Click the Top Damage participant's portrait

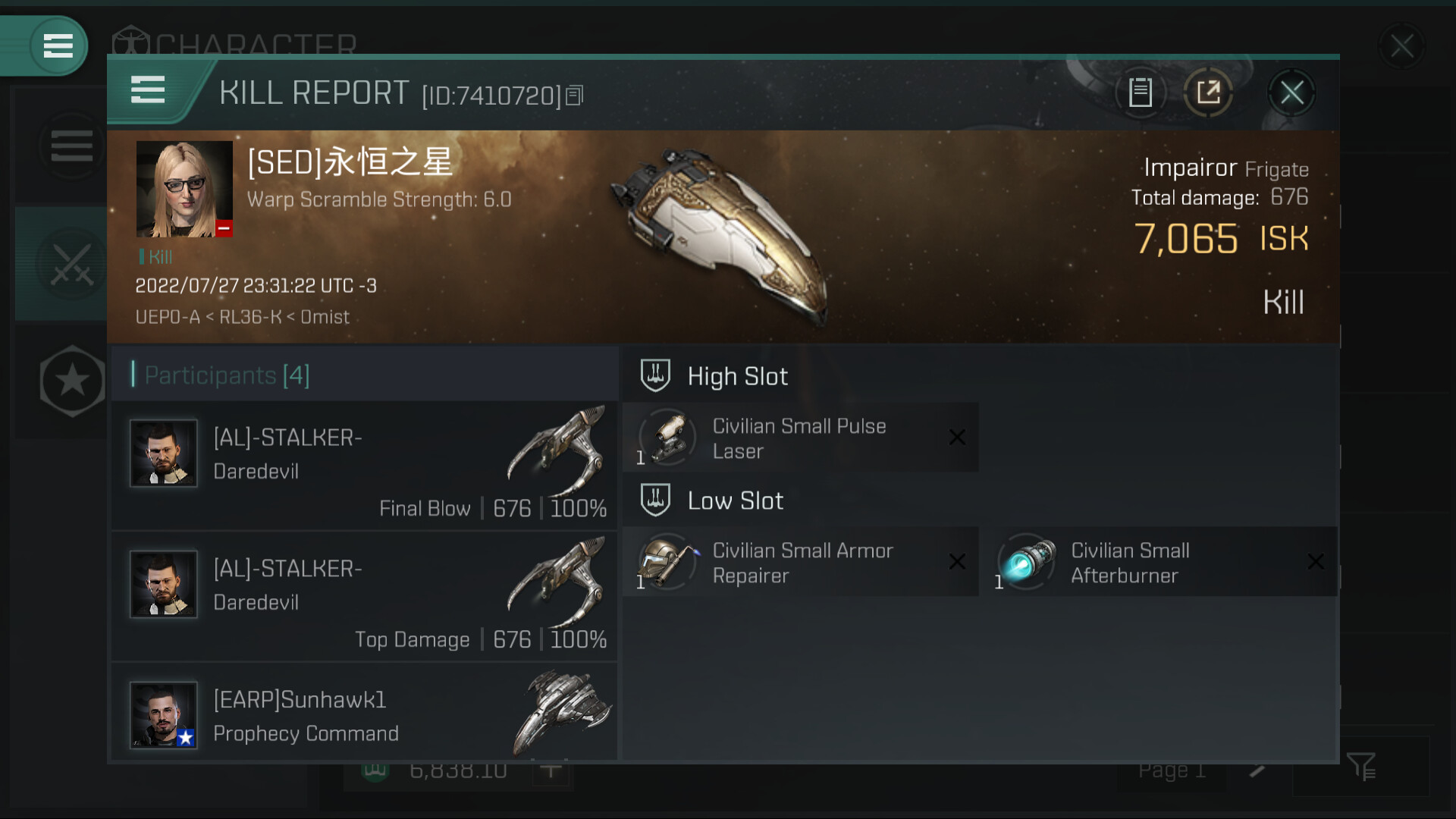tap(163, 584)
